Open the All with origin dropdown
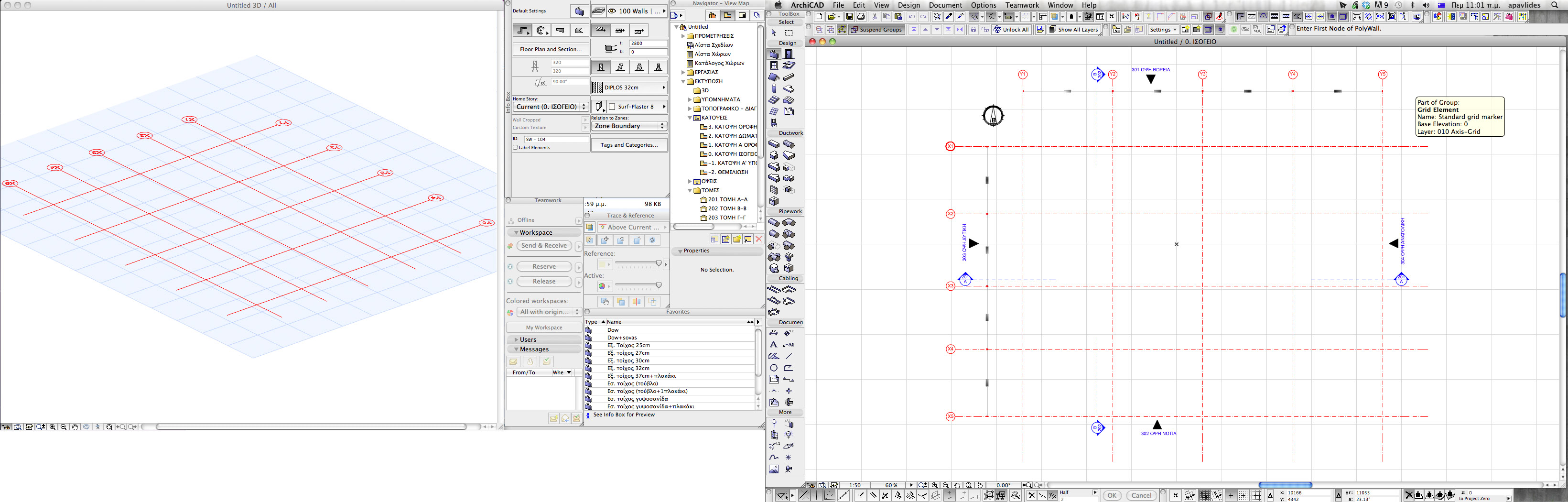This screenshot has height=502, width=1568. click(550, 312)
